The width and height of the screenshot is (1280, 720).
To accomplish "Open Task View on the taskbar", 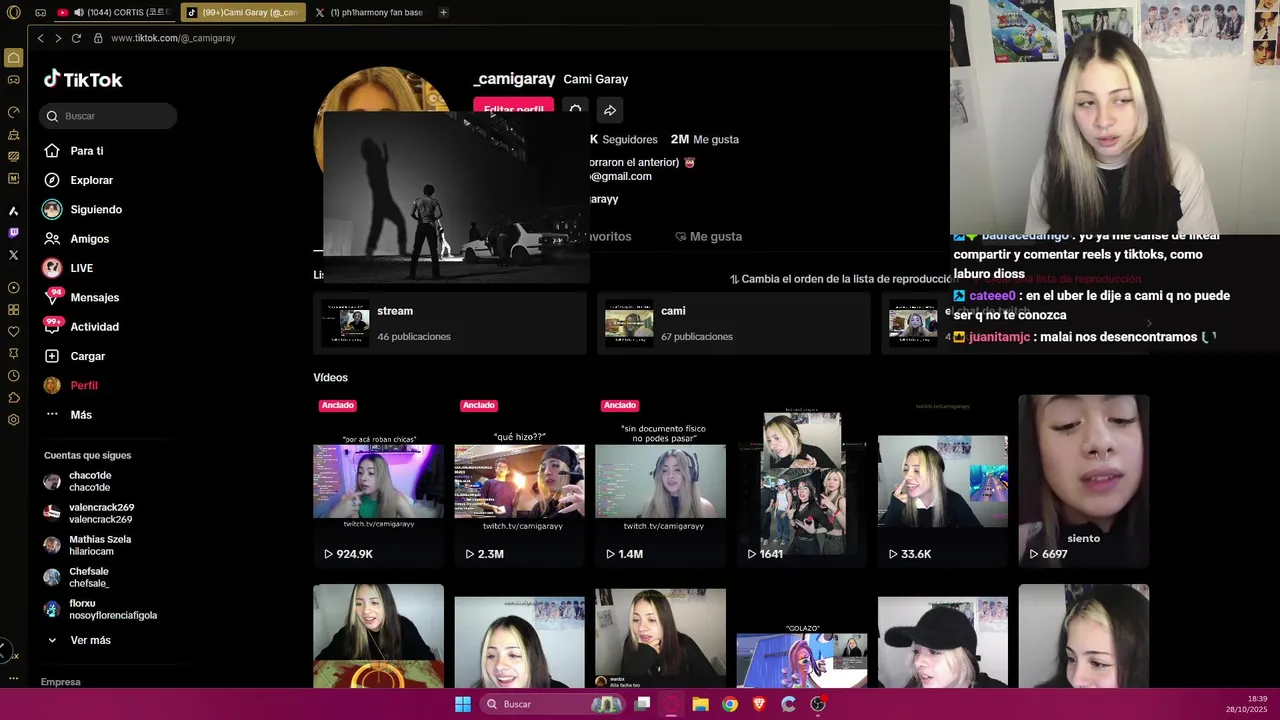I will [x=643, y=704].
